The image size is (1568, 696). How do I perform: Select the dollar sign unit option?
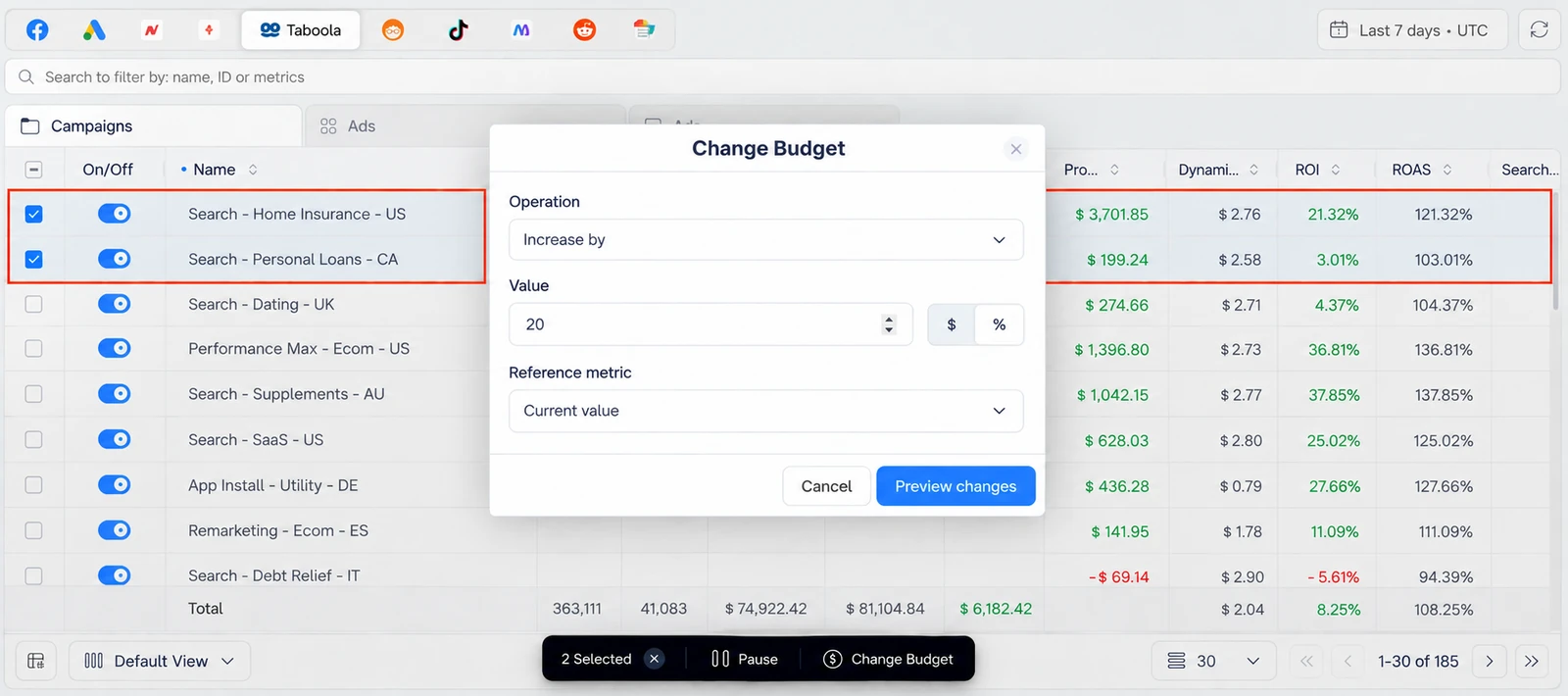(x=952, y=324)
